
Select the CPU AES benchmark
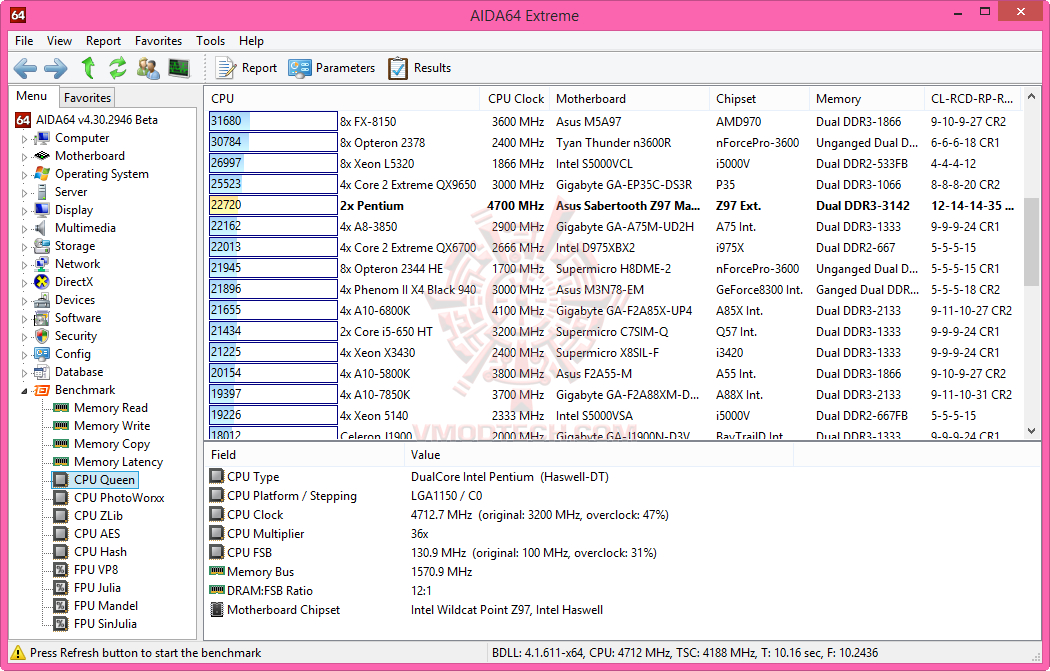97,534
